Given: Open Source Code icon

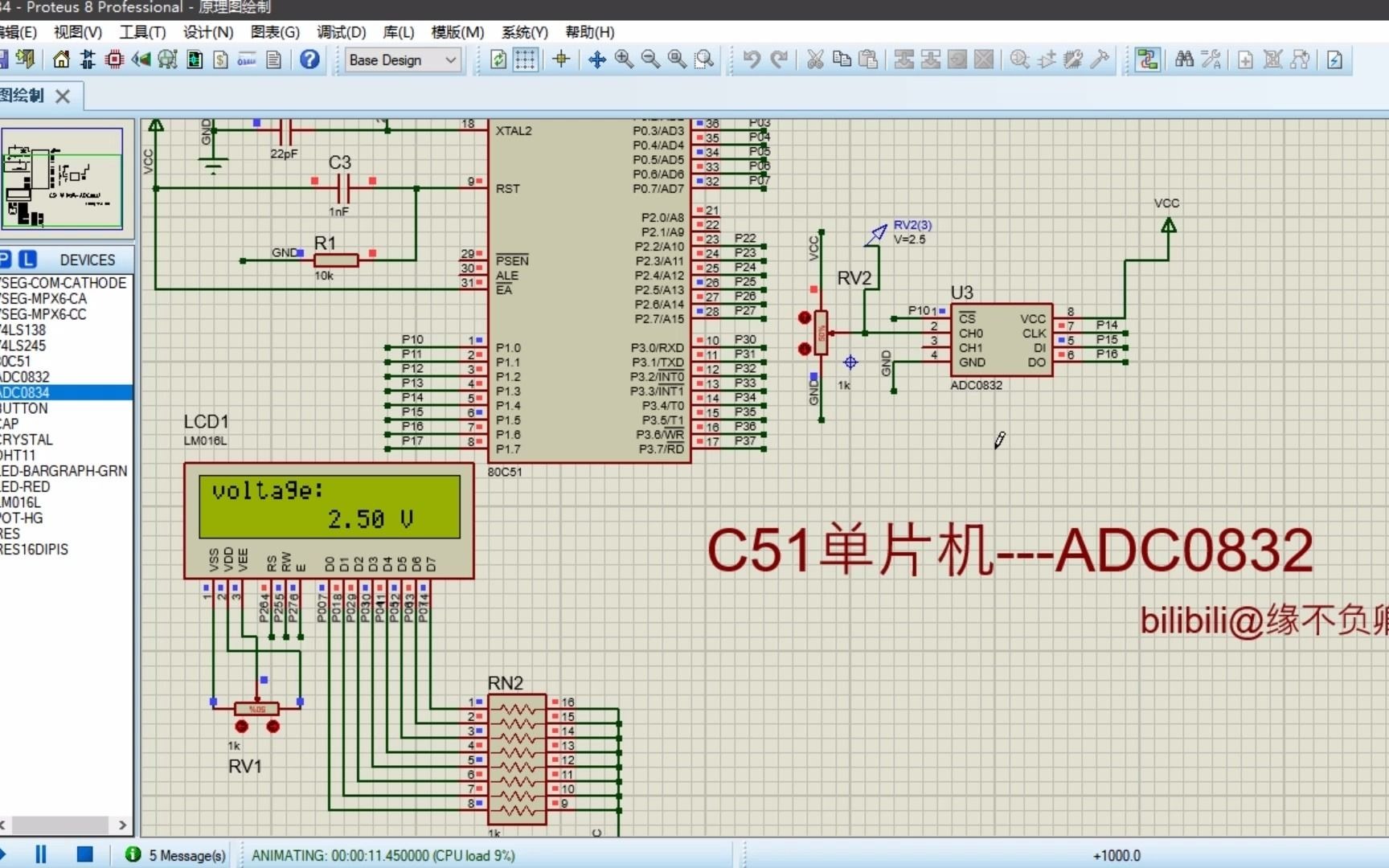Looking at the screenshot, I should click(247, 59).
